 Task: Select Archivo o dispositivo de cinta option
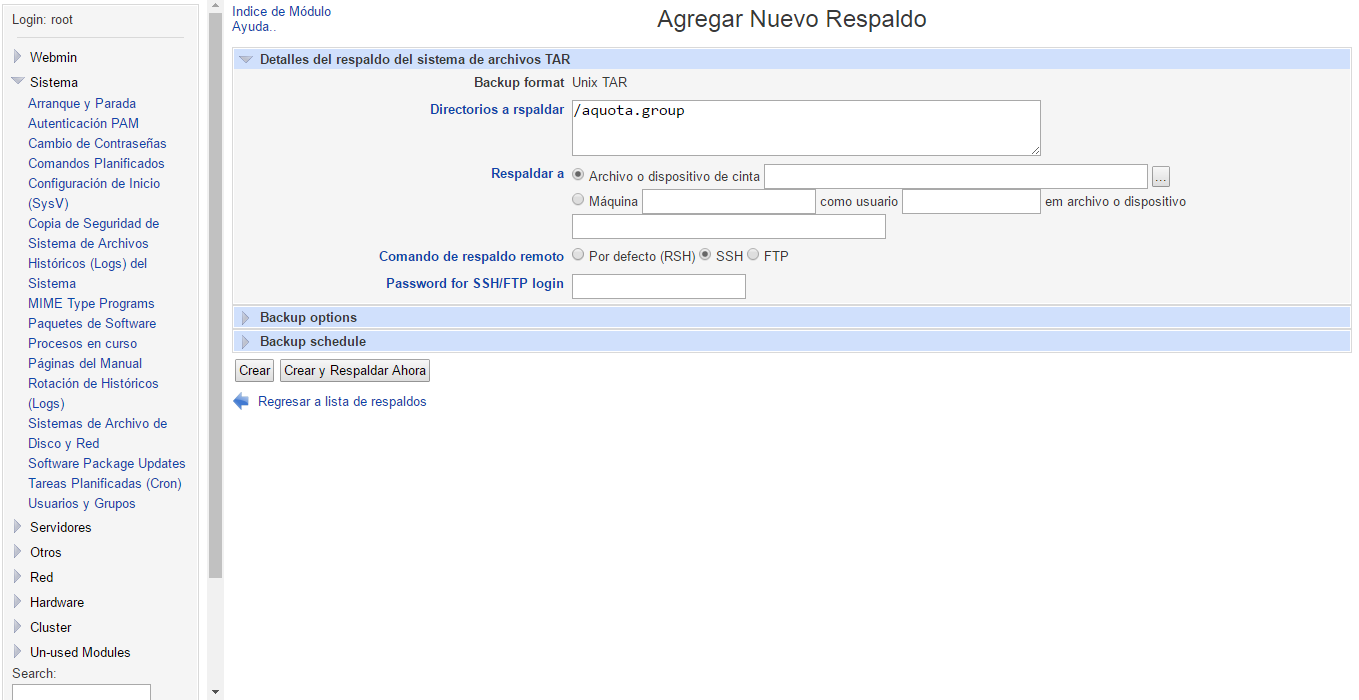tap(578, 175)
